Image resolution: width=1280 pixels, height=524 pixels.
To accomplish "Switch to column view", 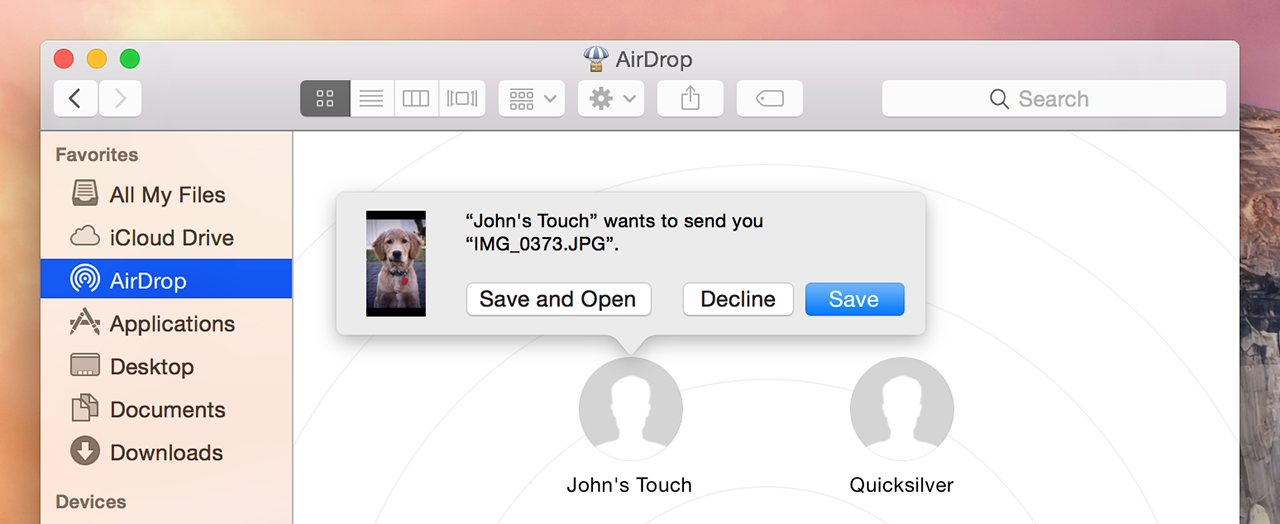I will point(416,99).
